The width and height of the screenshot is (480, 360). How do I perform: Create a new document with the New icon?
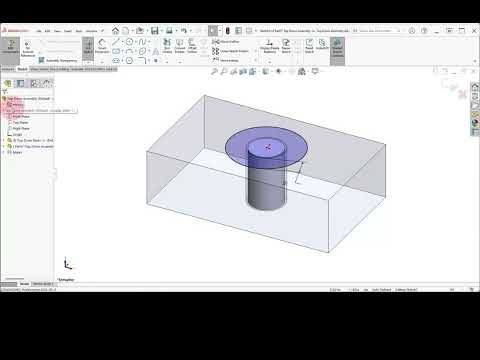pyautogui.click(x=126, y=31)
